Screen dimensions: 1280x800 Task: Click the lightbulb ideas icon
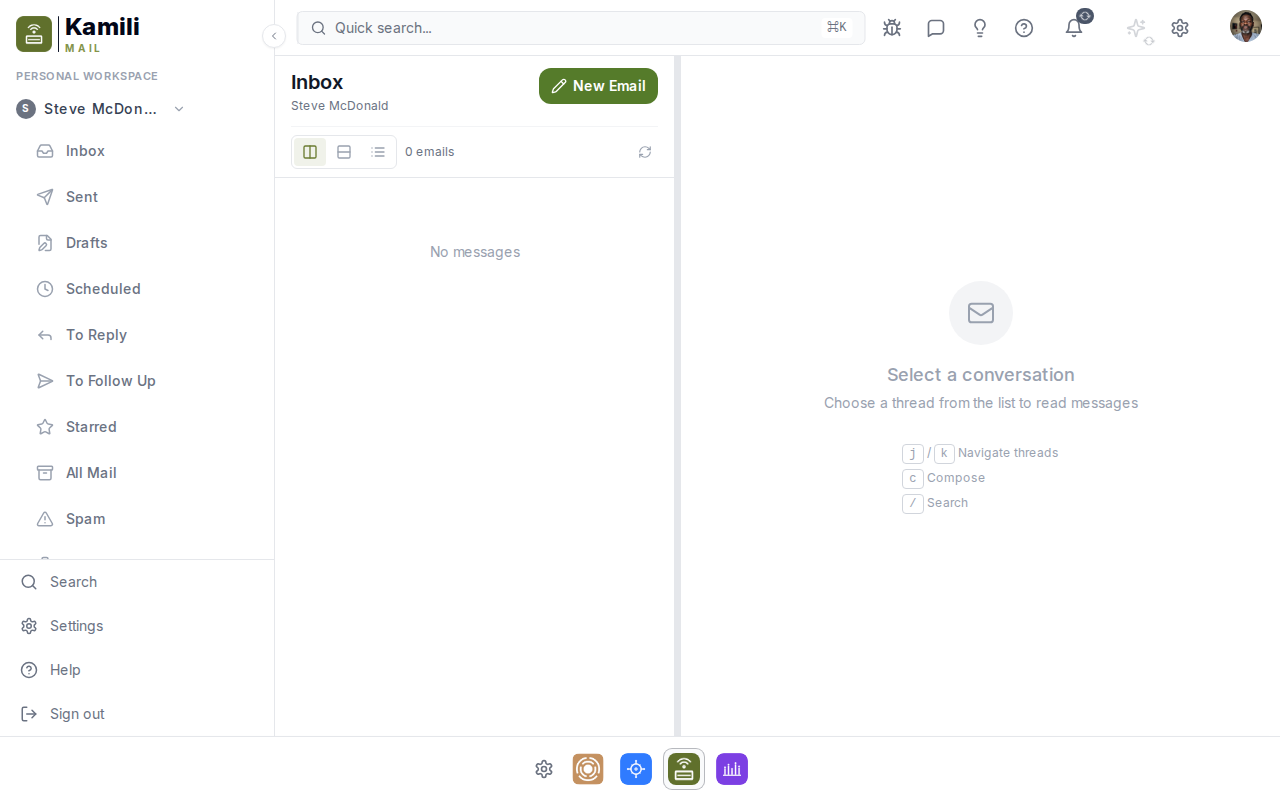[x=980, y=28]
